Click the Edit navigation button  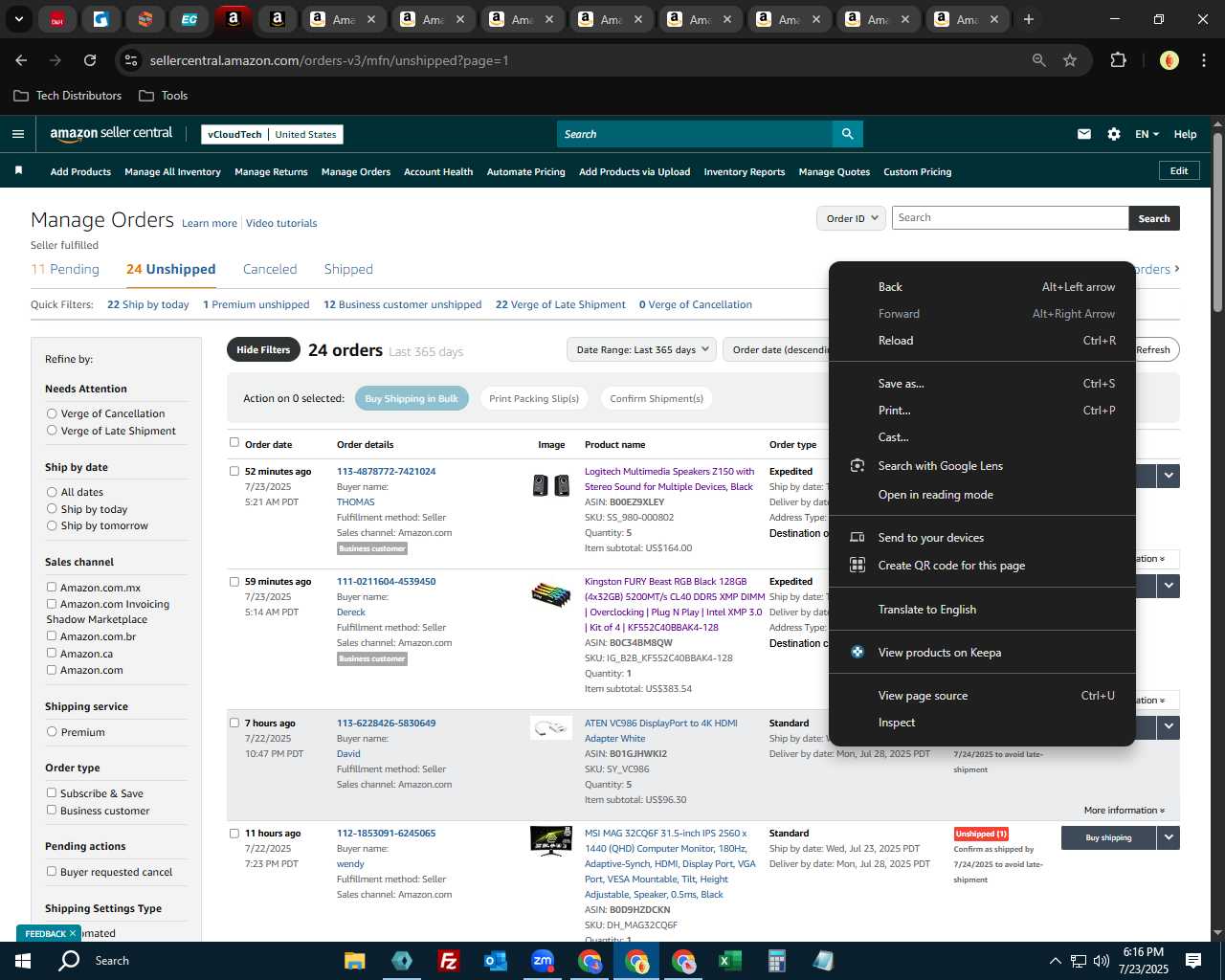point(1179,171)
